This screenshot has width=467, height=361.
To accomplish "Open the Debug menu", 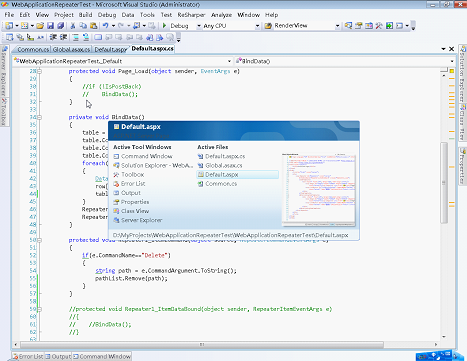I will coord(107,15).
